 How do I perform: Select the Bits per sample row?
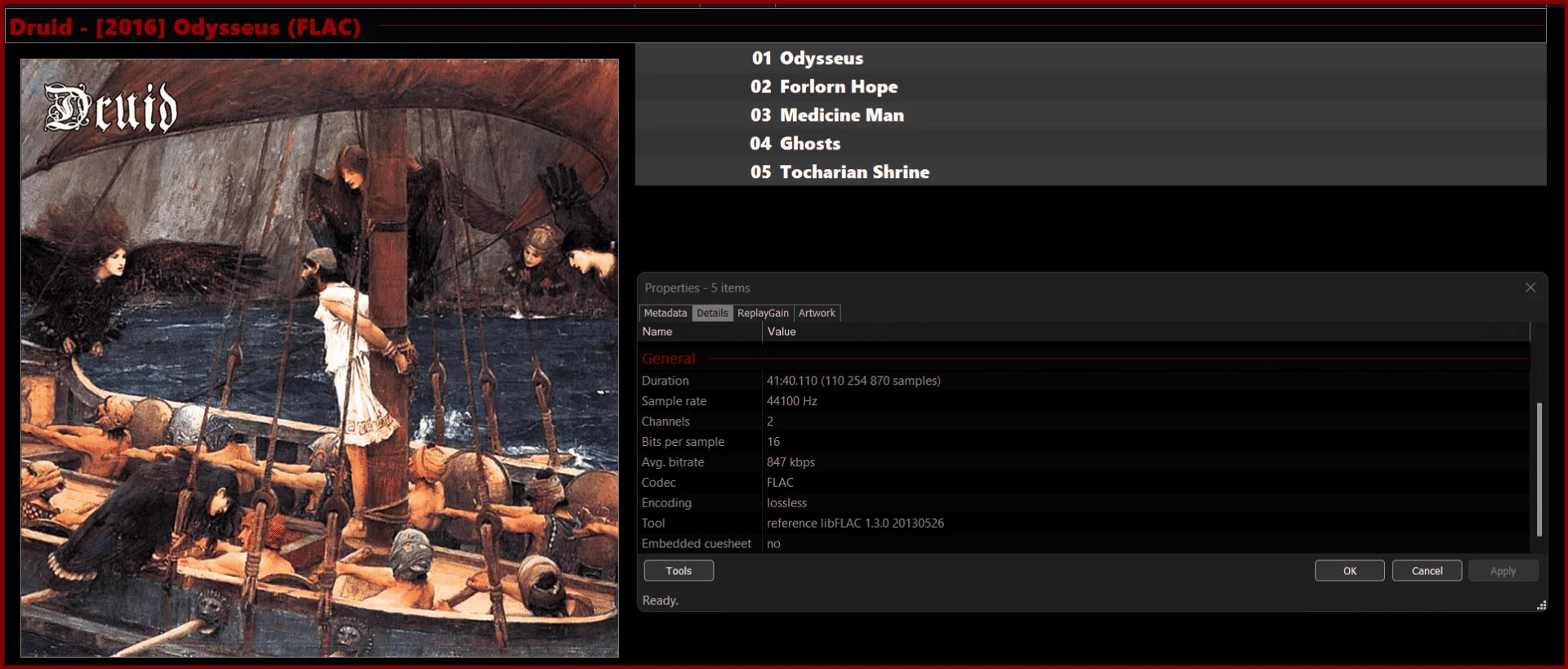coord(1084,442)
